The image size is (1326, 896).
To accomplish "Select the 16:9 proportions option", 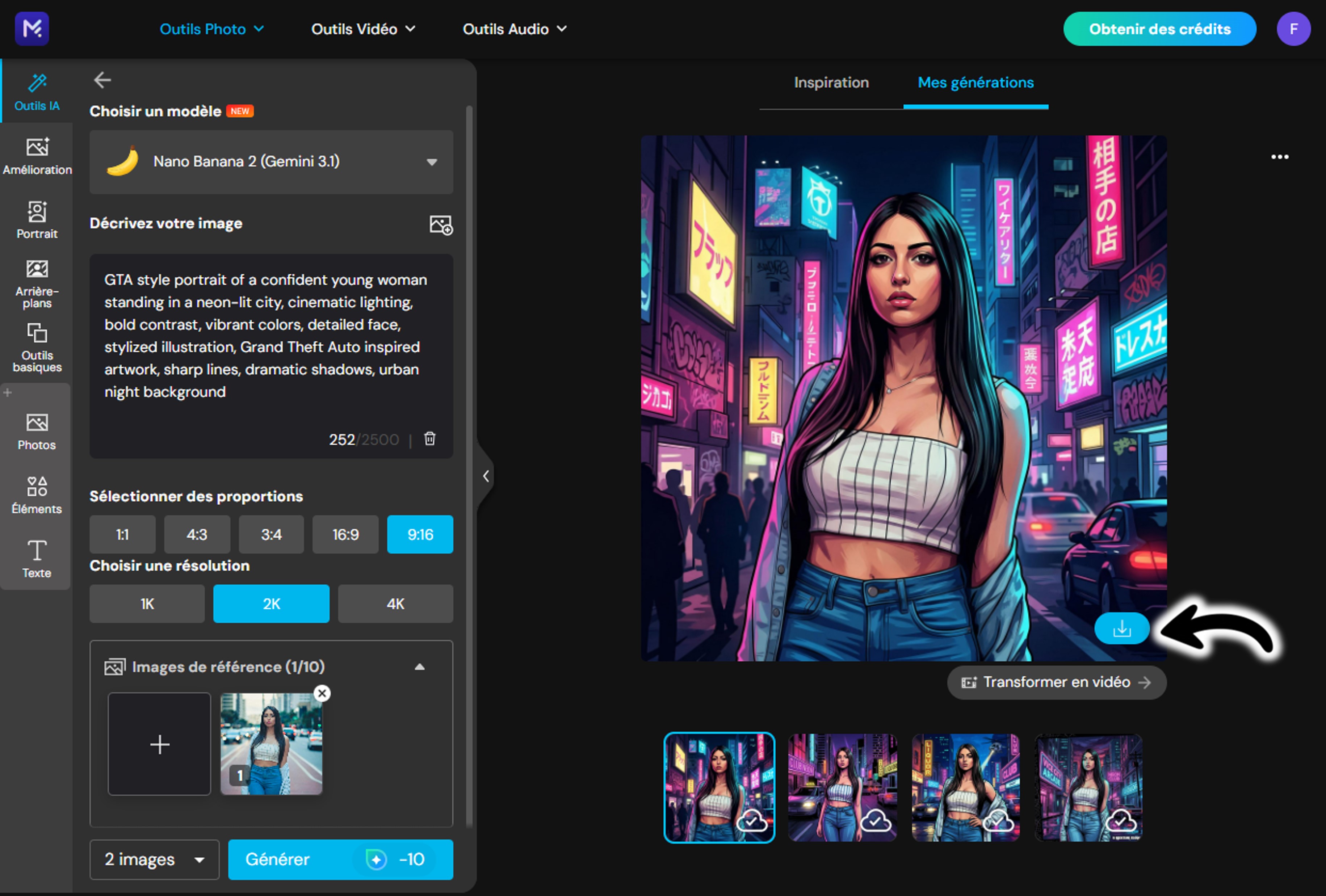I will 345,534.
